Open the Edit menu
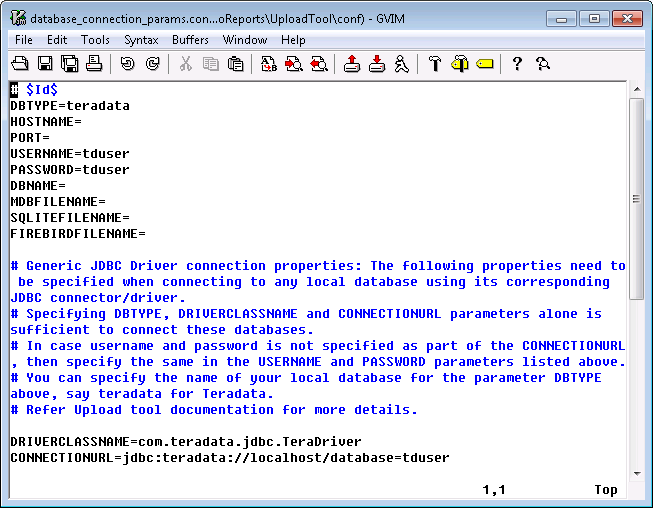The width and height of the screenshot is (653, 508). coord(57,40)
